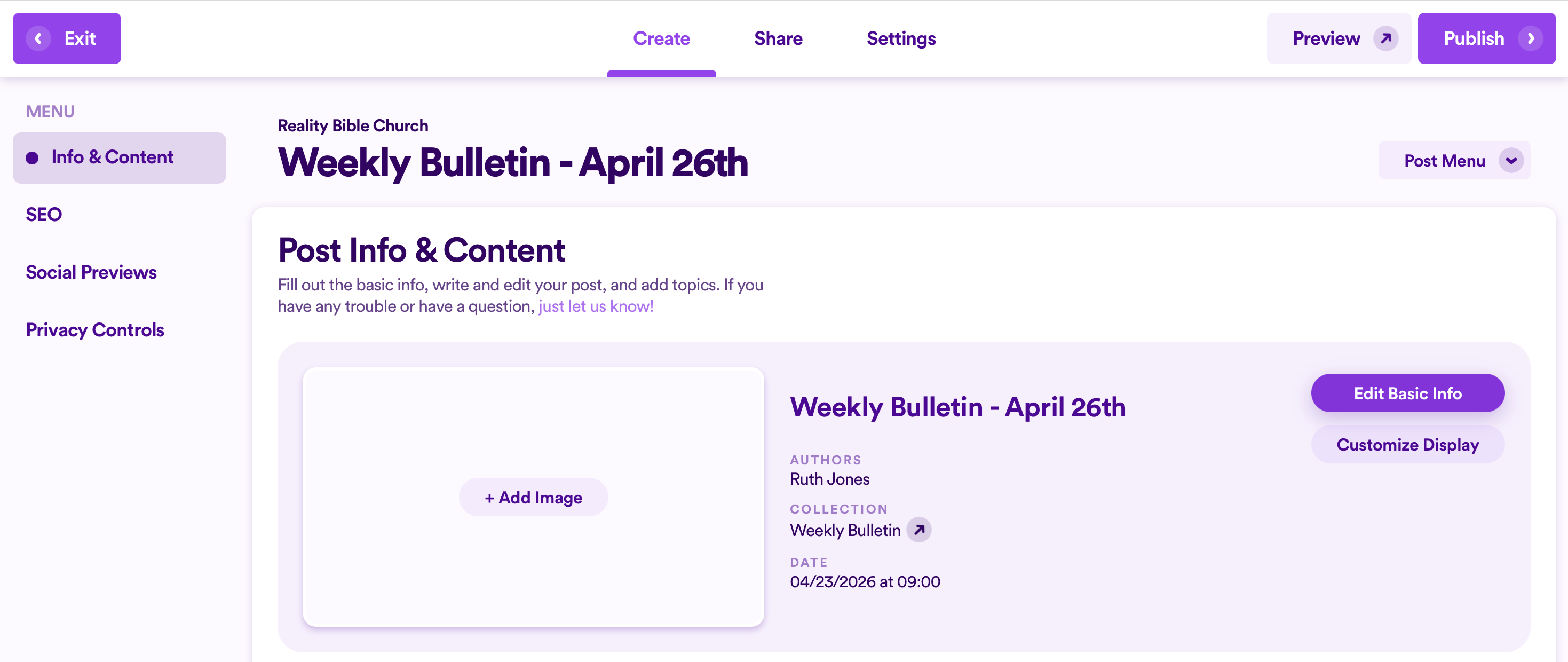Switch to the Share tab
This screenshot has width=1568, height=662.
tap(778, 38)
